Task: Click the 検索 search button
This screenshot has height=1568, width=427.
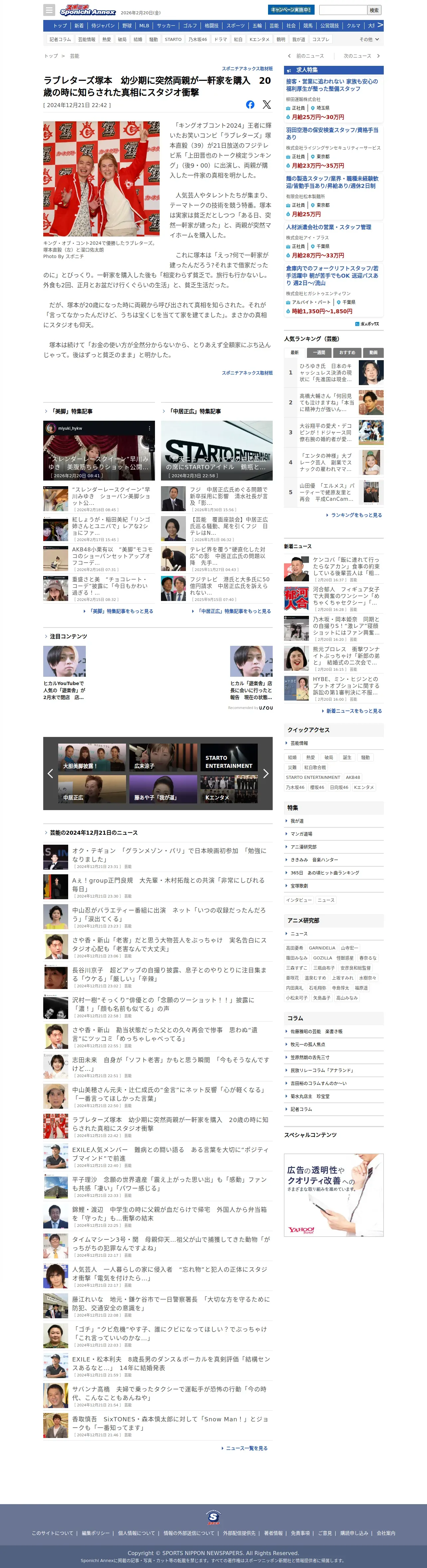Action: pyautogui.click(x=374, y=10)
